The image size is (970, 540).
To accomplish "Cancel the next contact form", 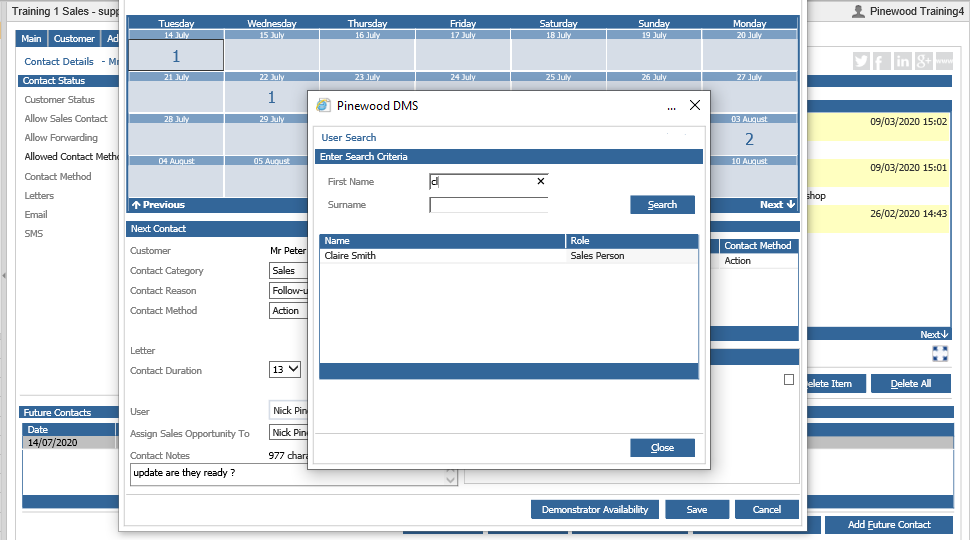I will [x=766, y=510].
